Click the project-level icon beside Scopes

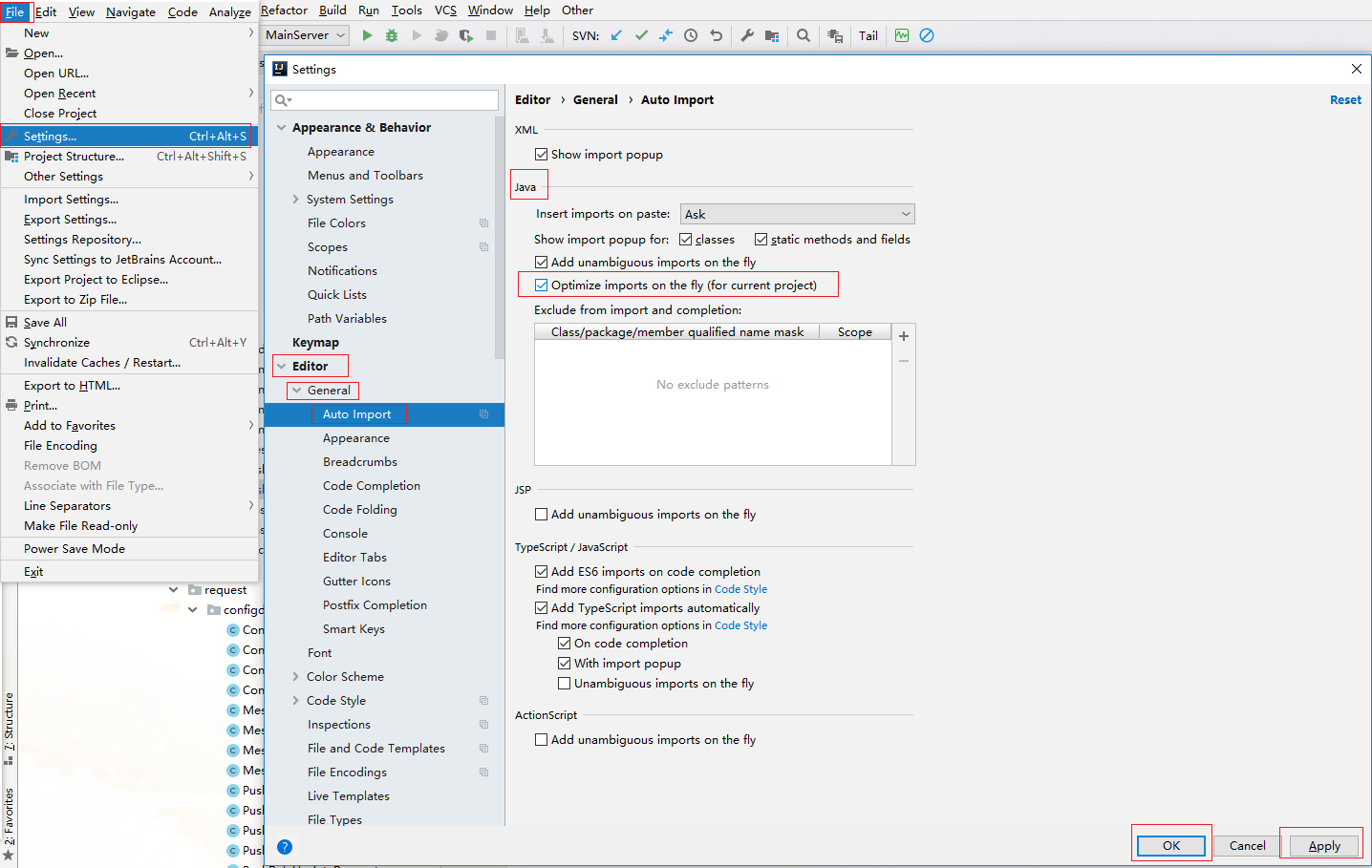click(x=483, y=247)
